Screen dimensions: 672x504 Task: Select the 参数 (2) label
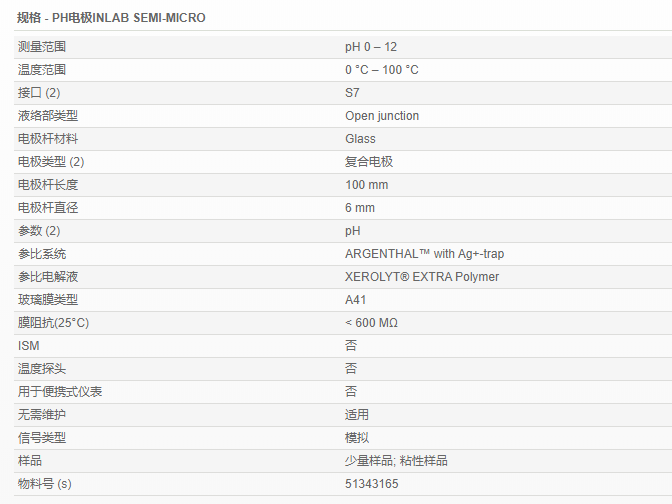[39, 231]
